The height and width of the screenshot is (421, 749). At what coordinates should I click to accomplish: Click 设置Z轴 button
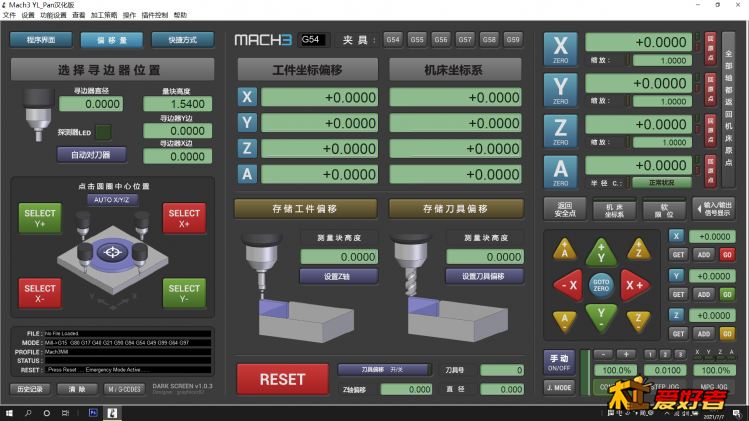coord(339,276)
